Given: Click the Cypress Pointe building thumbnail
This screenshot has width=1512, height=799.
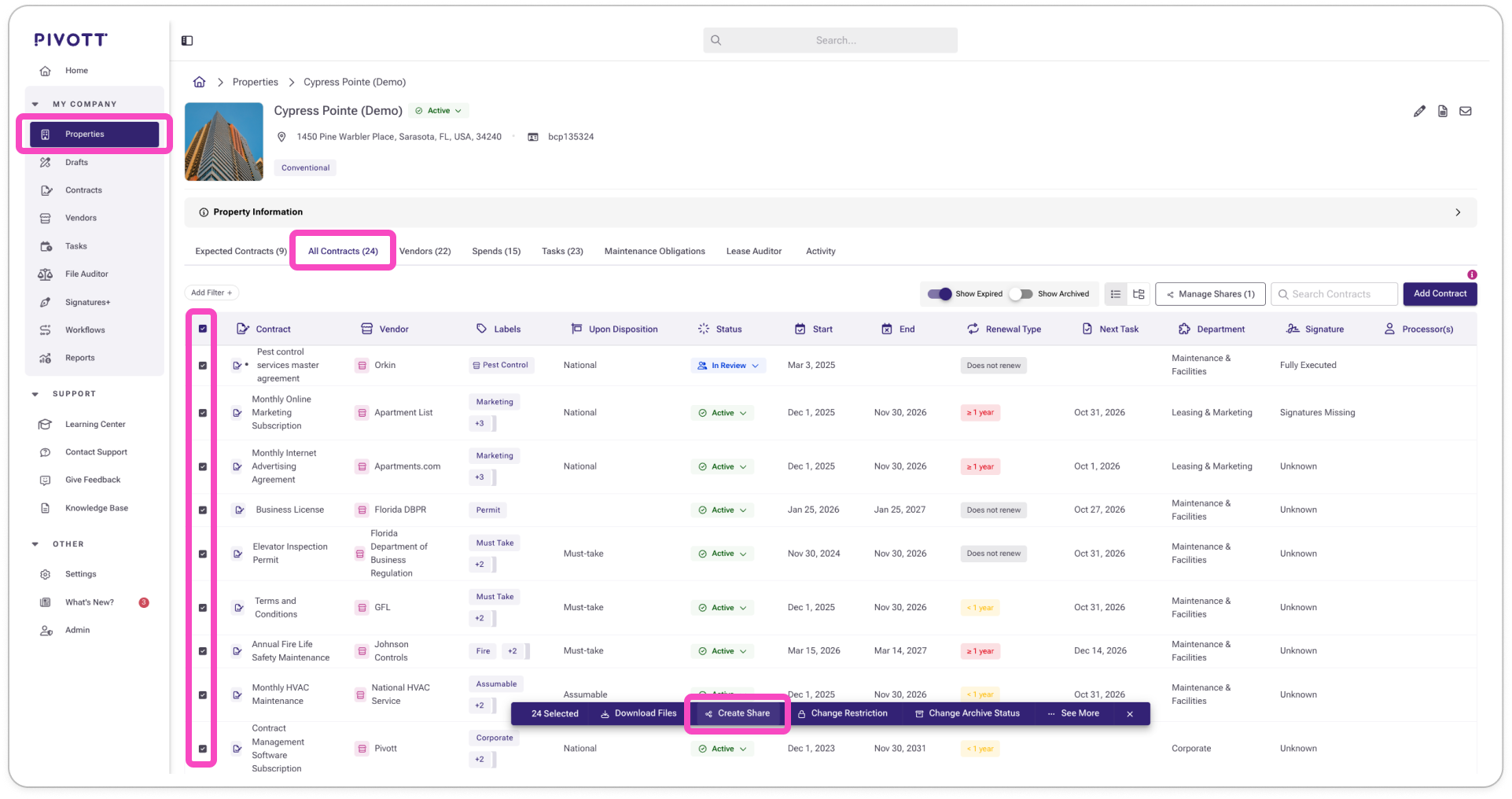Looking at the screenshot, I should (x=224, y=142).
